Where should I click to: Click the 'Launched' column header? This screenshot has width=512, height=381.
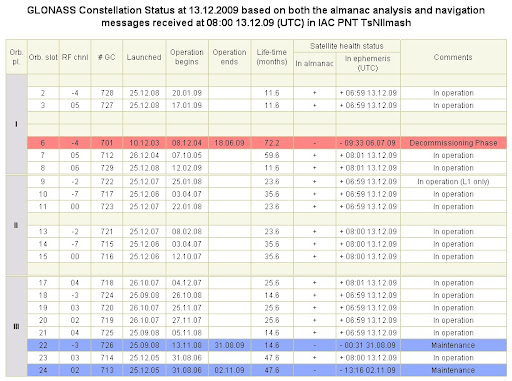[144, 57]
